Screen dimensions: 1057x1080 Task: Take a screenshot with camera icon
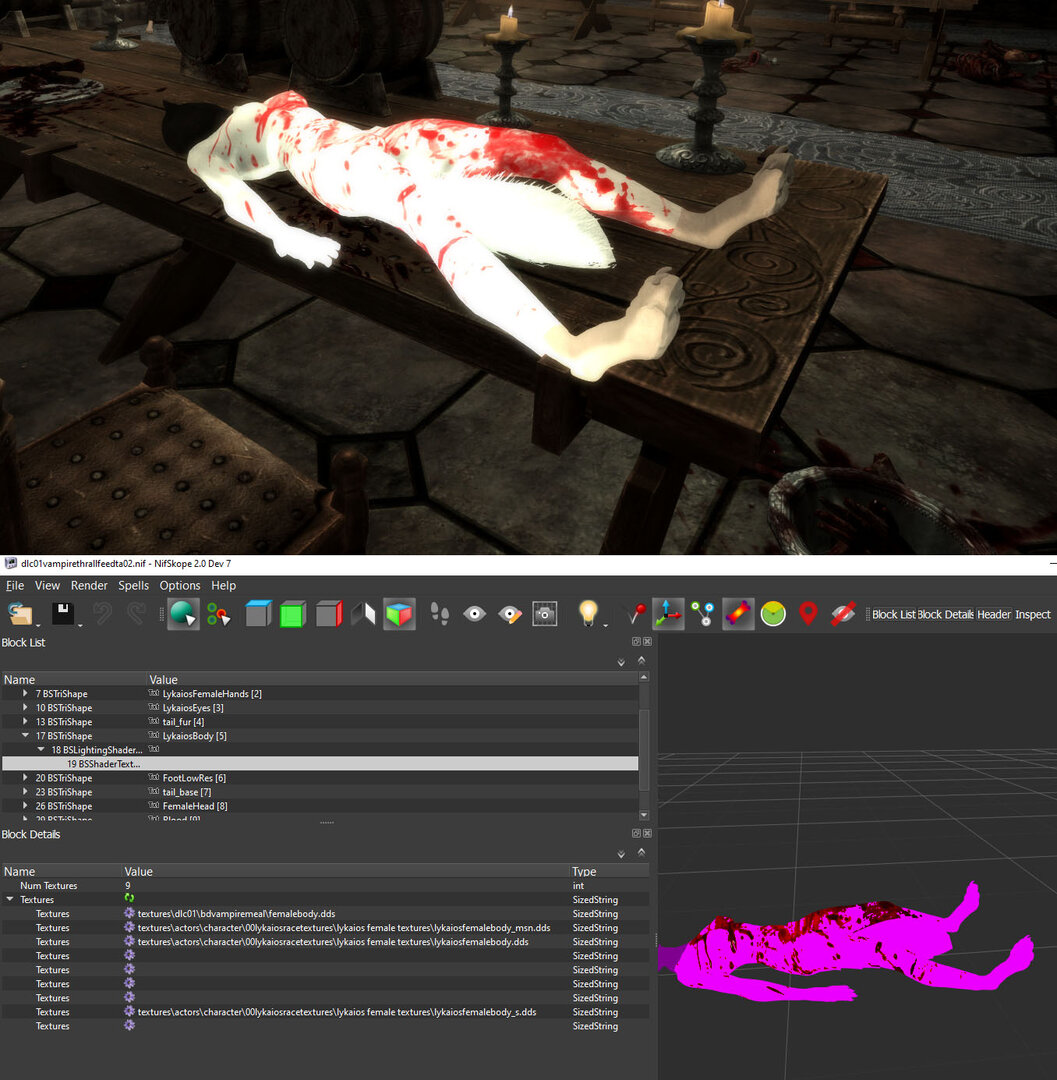545,614
